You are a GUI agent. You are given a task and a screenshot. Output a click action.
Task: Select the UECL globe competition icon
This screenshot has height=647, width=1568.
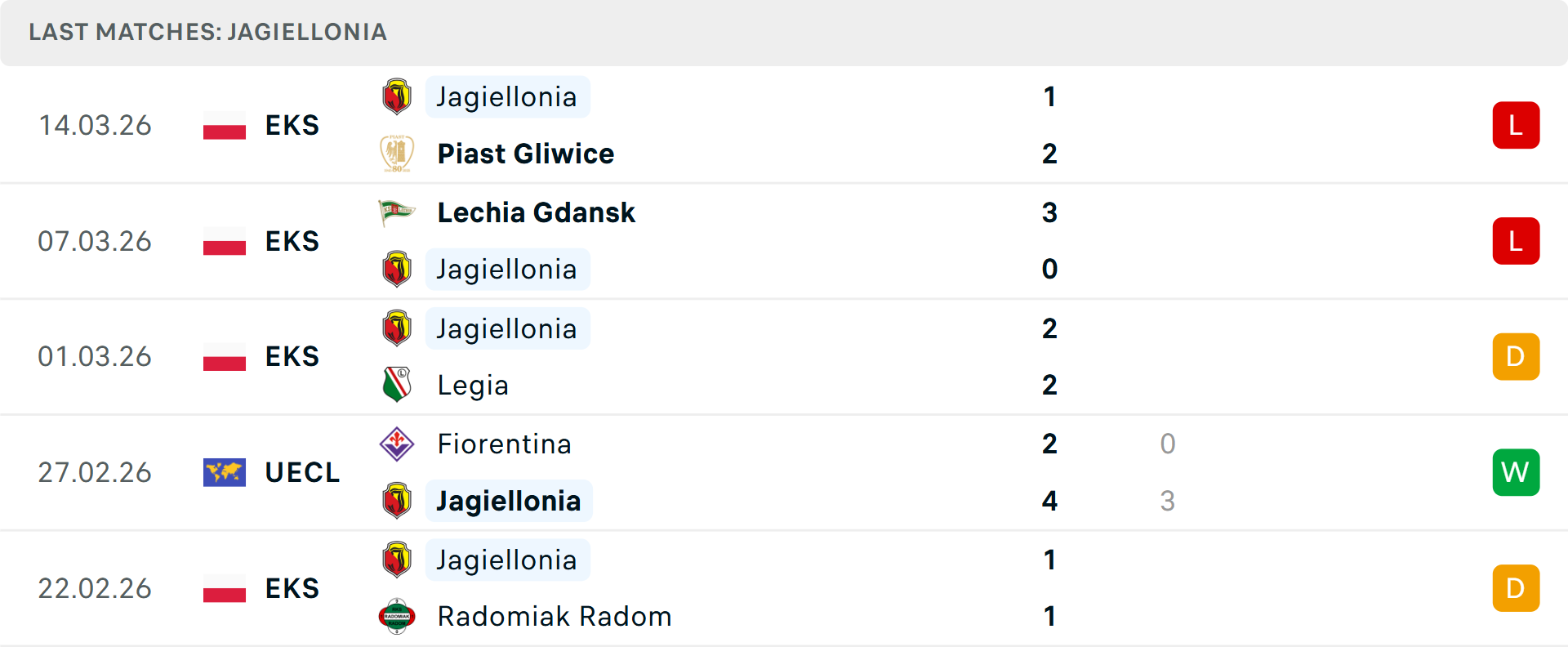click(225, 471)
